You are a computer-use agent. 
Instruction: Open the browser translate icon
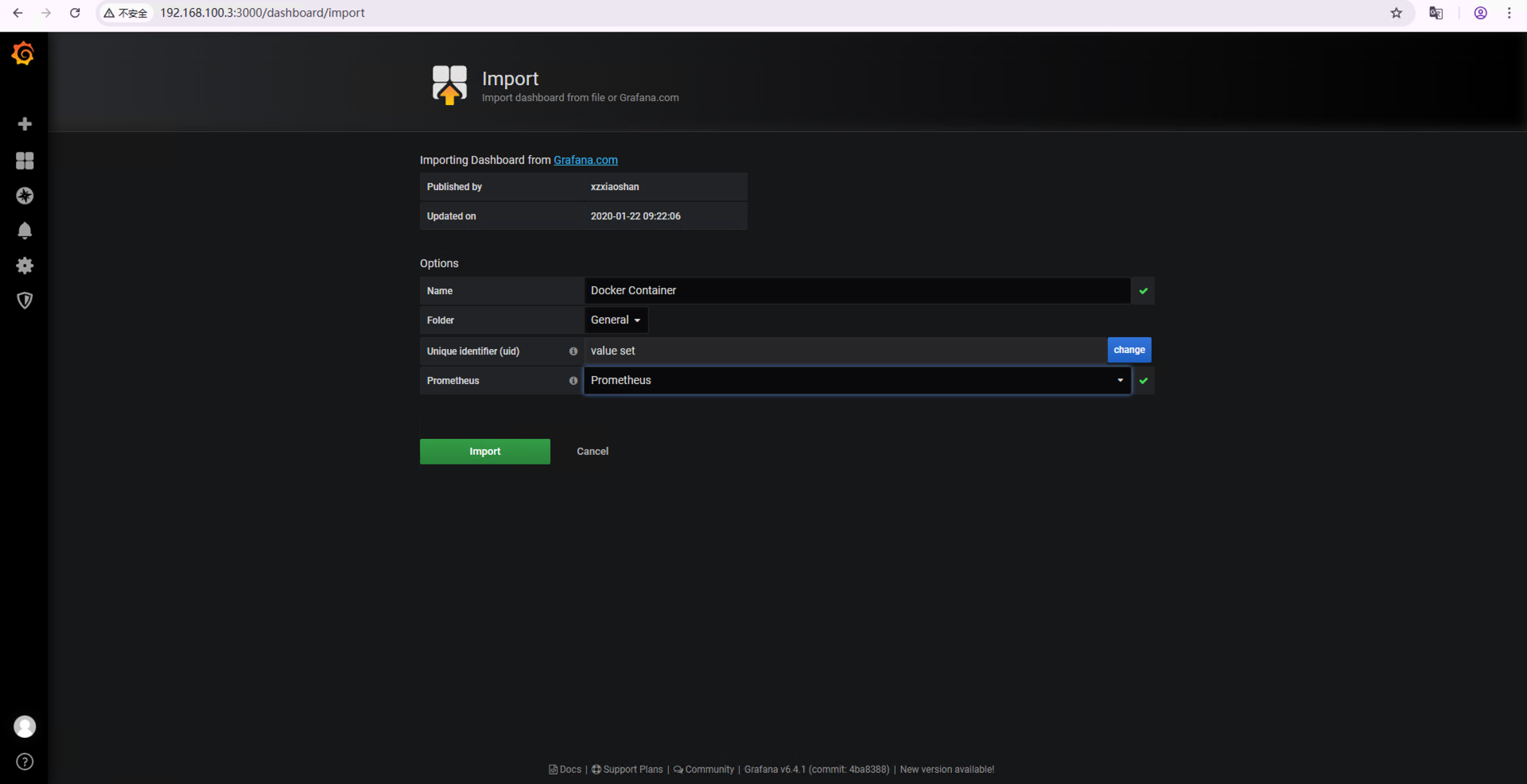pyautogui.click(x=1436, y=13)
